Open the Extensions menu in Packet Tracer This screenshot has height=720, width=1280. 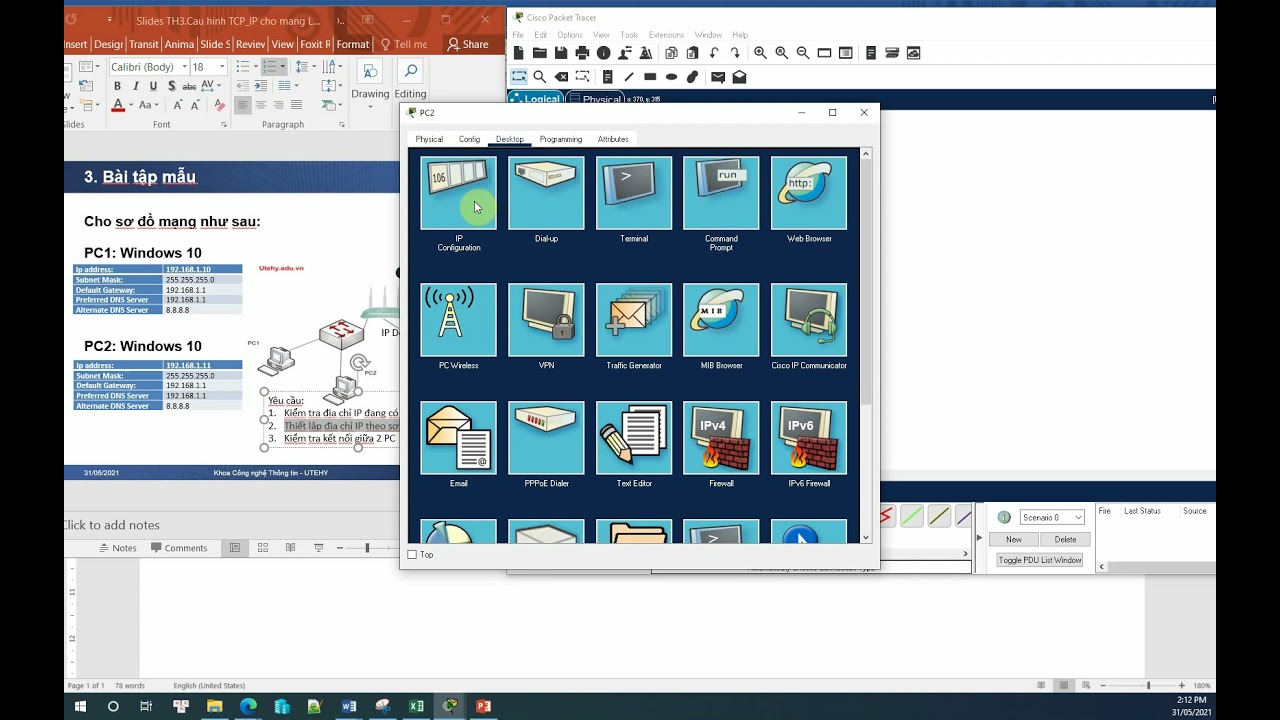pos(666,35)
